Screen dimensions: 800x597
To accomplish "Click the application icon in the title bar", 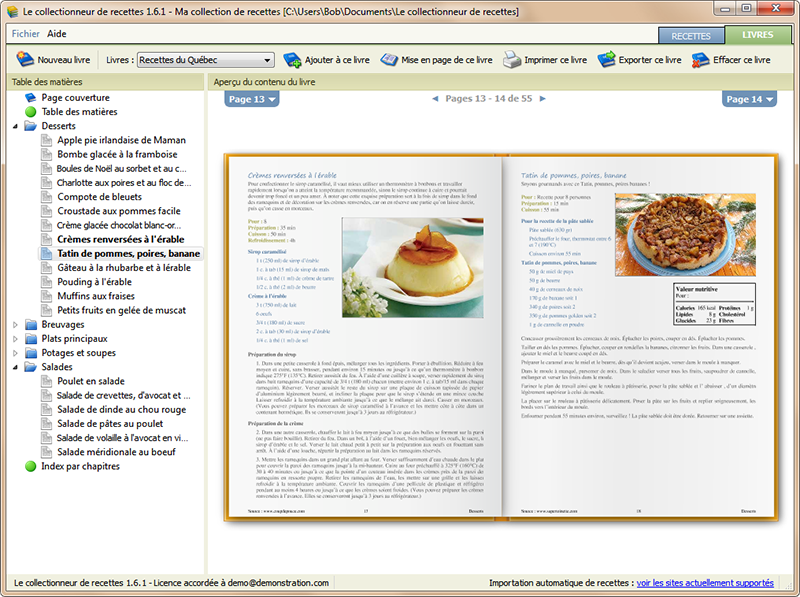I will [12, 11].
